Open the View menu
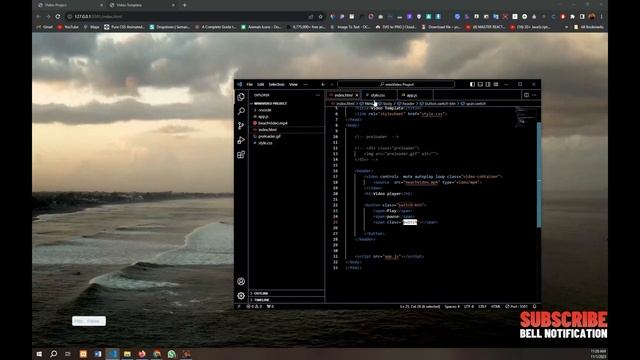The height and width of the screenshot is (360, 640). click(x=293, y=84)
